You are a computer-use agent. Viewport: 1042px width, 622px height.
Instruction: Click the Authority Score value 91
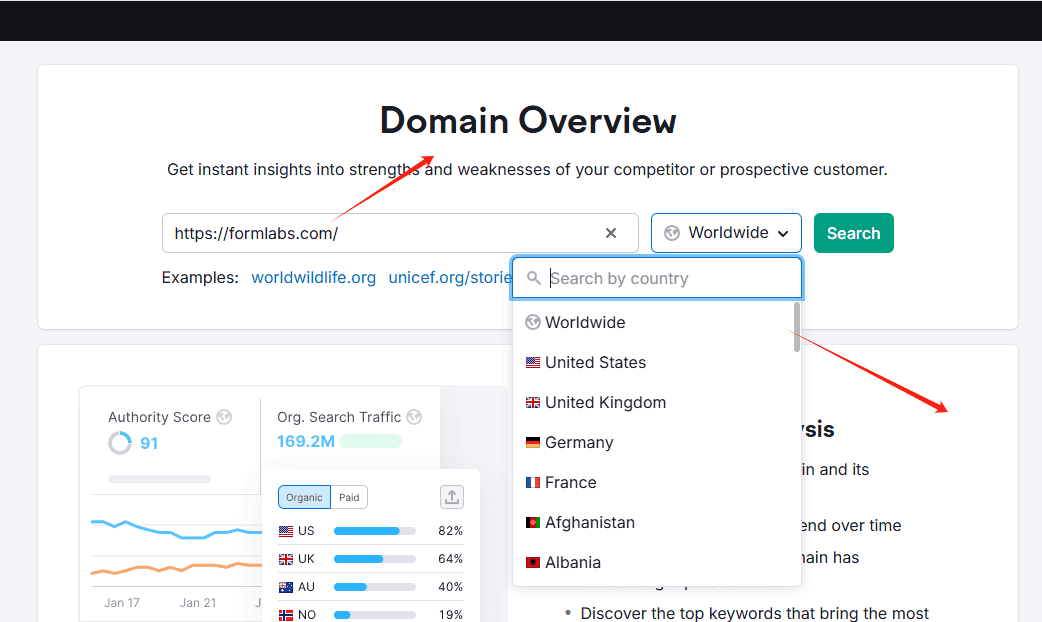[x=149, y=443]
